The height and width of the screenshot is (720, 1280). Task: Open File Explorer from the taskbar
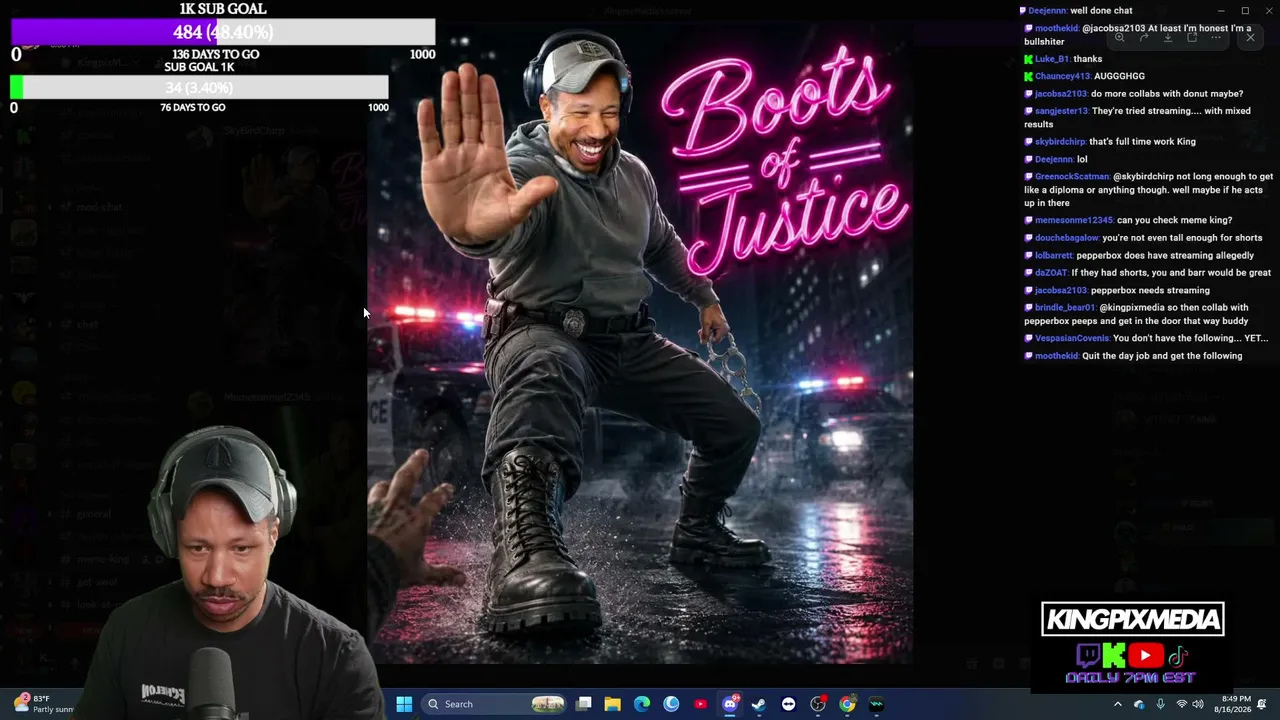613,704
